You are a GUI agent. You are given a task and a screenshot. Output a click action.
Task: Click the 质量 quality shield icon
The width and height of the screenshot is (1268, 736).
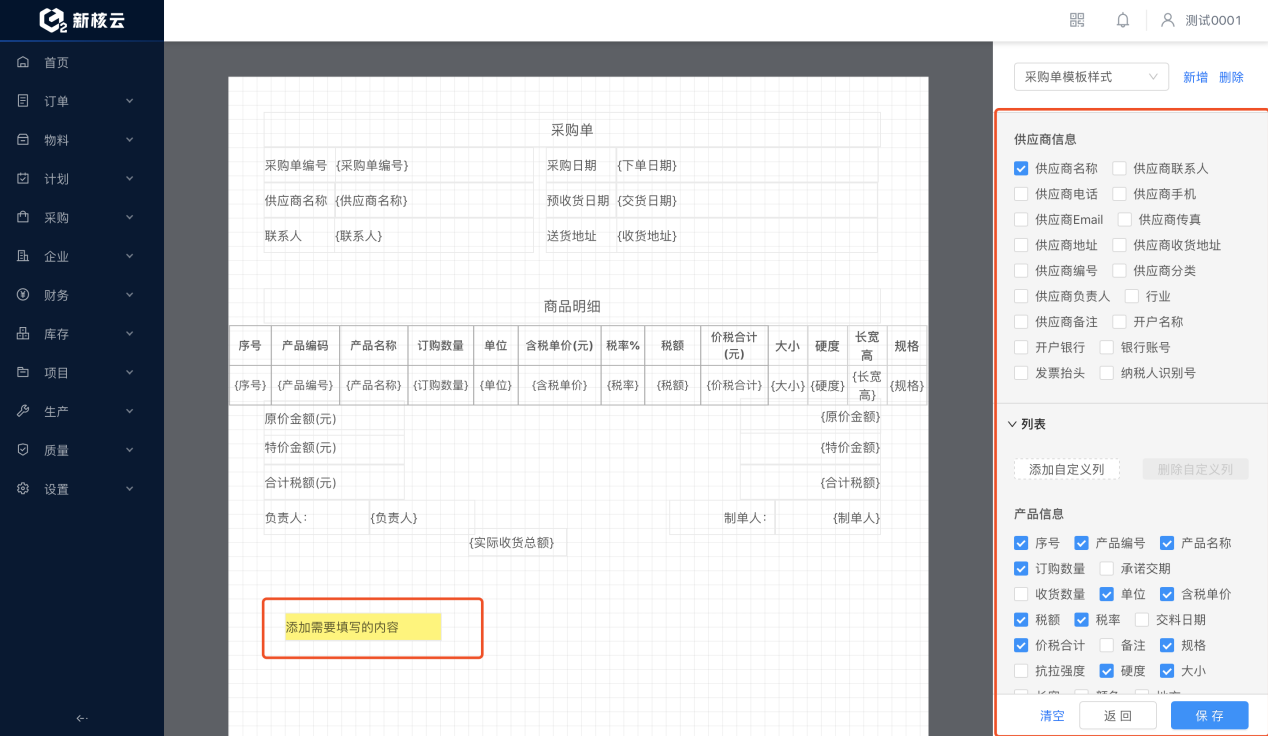(23, 450)
